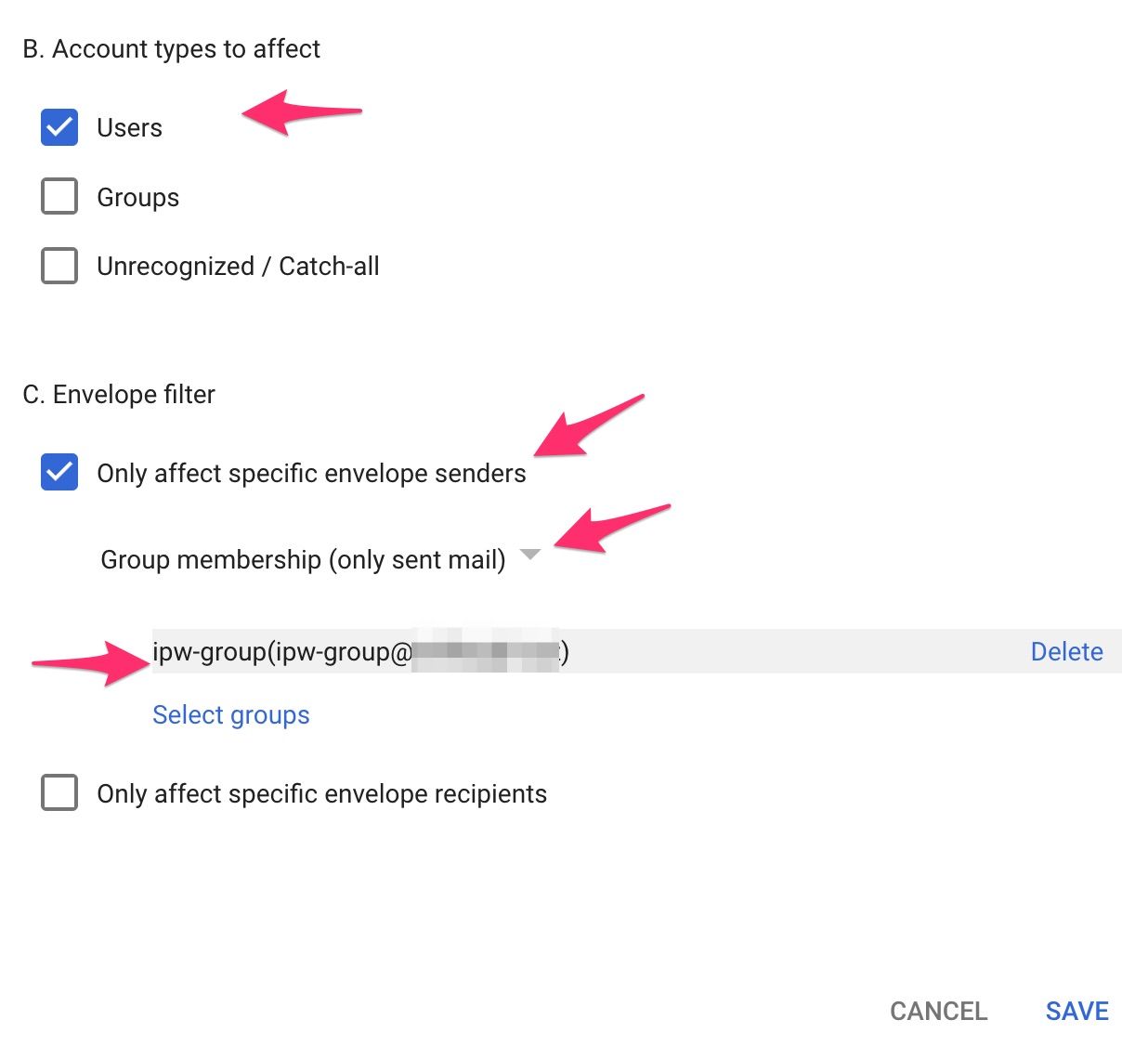Image resolution: width=1148 pixels, height=1046 pixels.
Task: Enable the Groups checkbox
Action: point(59,197)
